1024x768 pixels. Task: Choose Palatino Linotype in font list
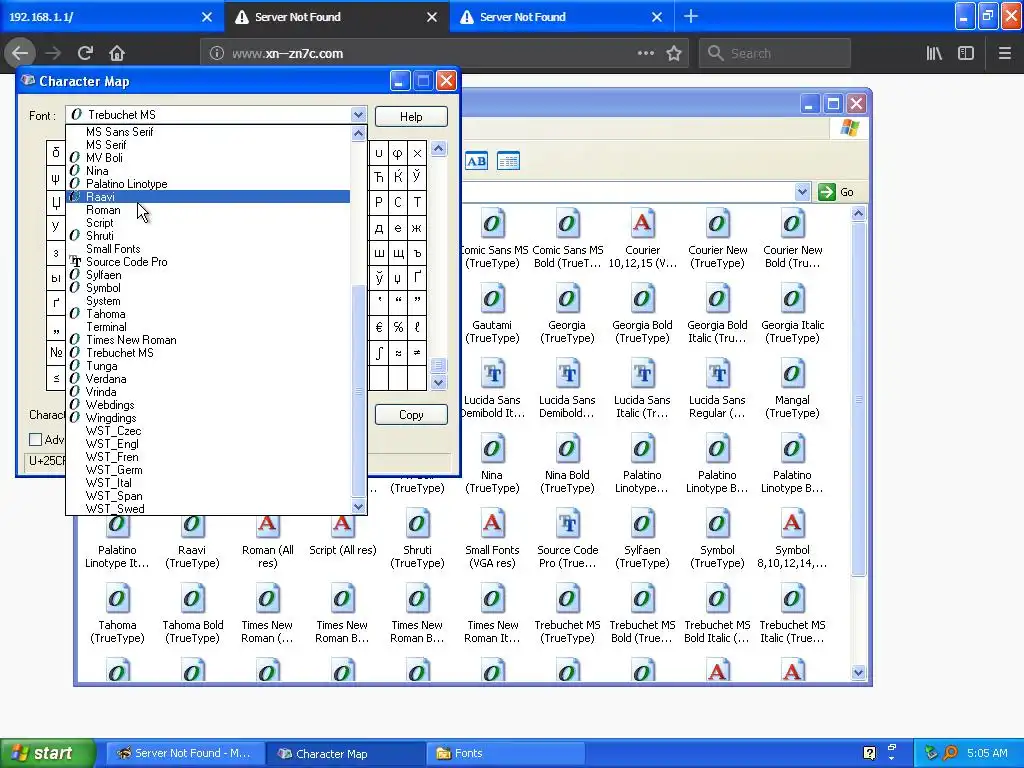[208, 184]
